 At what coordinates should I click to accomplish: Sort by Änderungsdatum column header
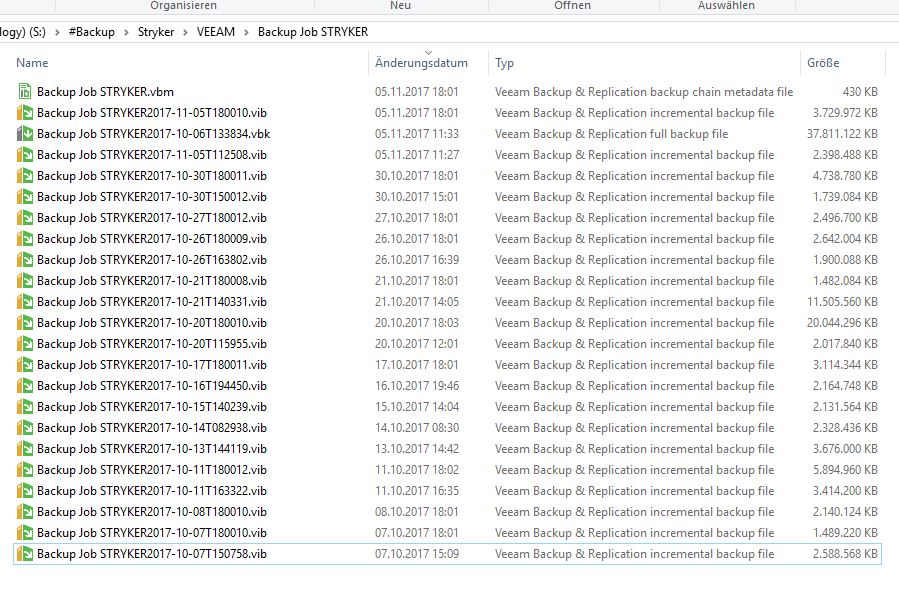[x=421, y=63]
